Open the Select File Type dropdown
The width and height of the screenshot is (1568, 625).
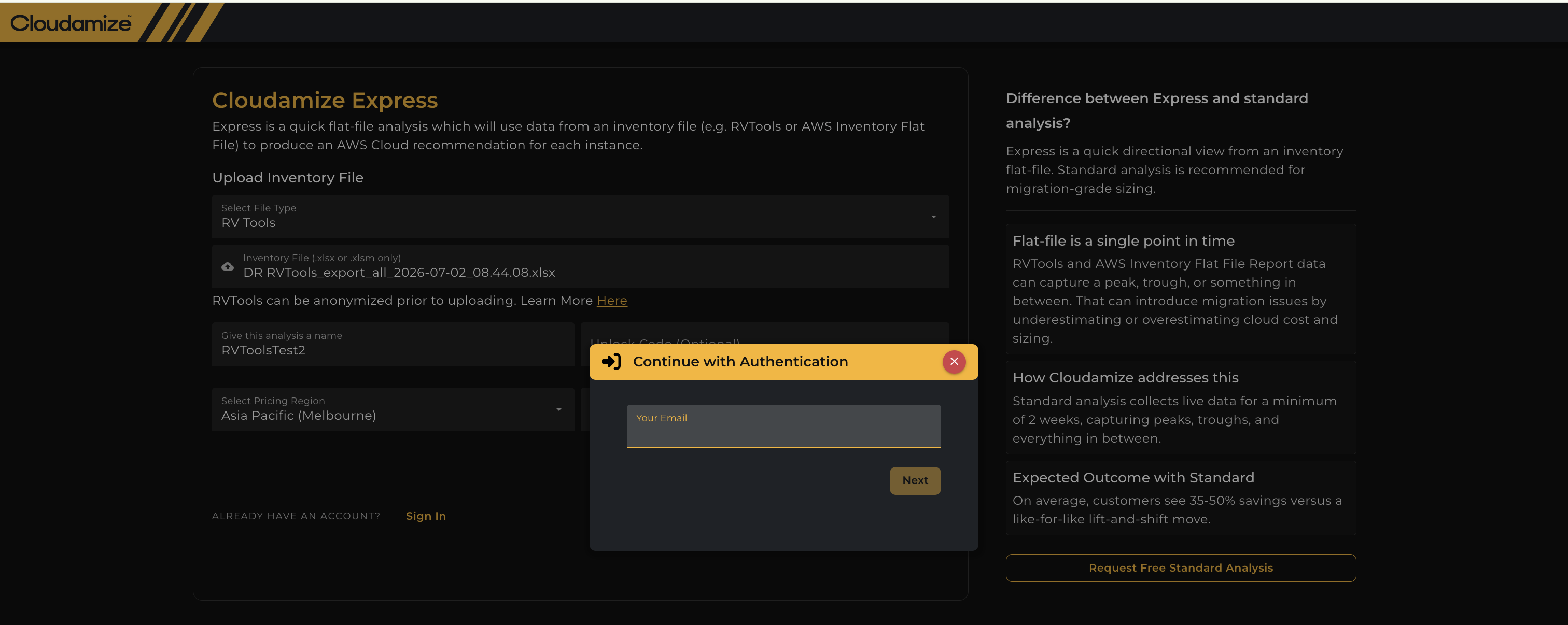coord(580,217)
